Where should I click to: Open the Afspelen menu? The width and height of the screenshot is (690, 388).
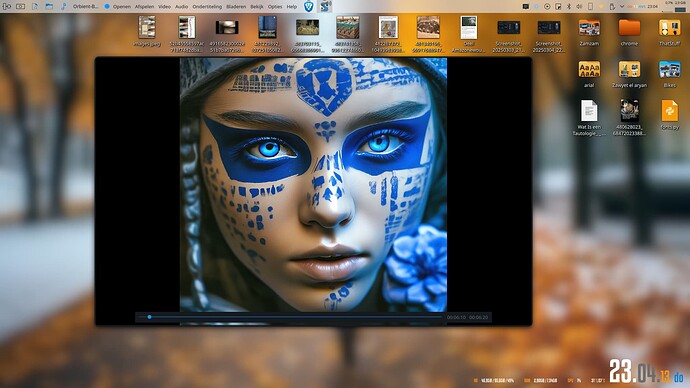[x=144, y=7]
